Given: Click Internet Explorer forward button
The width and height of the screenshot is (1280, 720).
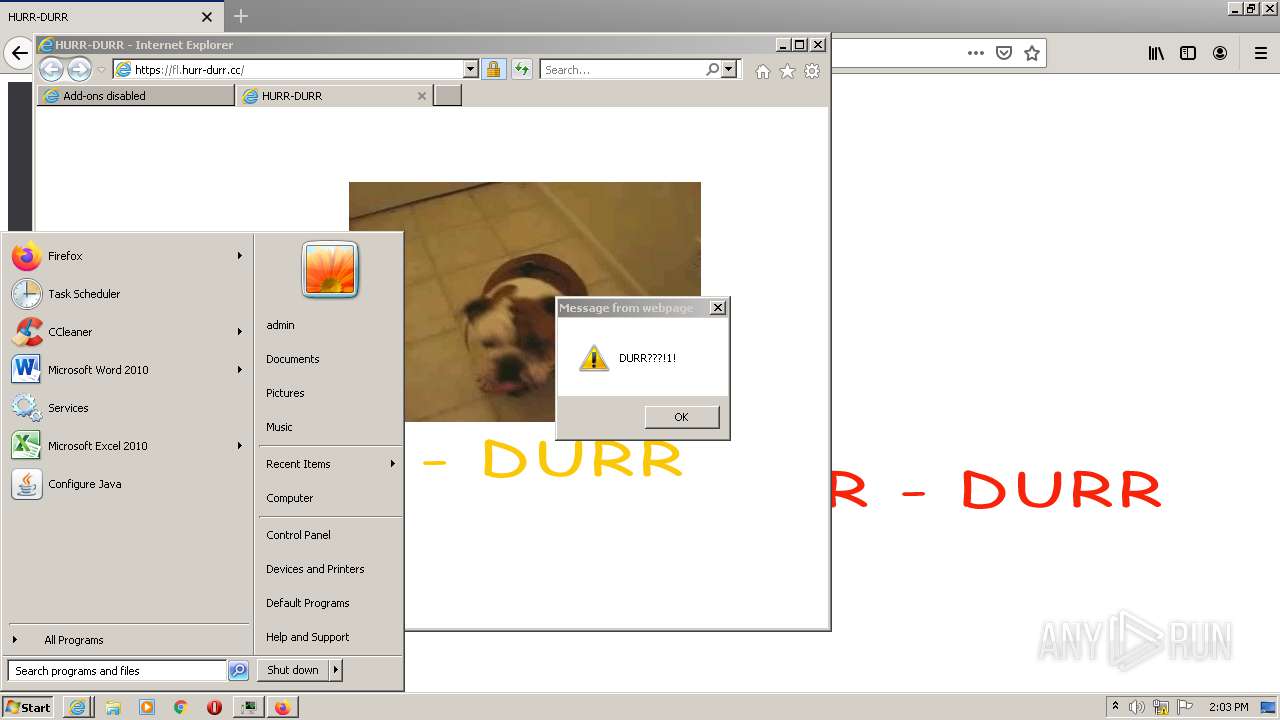Looking at the screenshot, I should (x=79, y=69).
